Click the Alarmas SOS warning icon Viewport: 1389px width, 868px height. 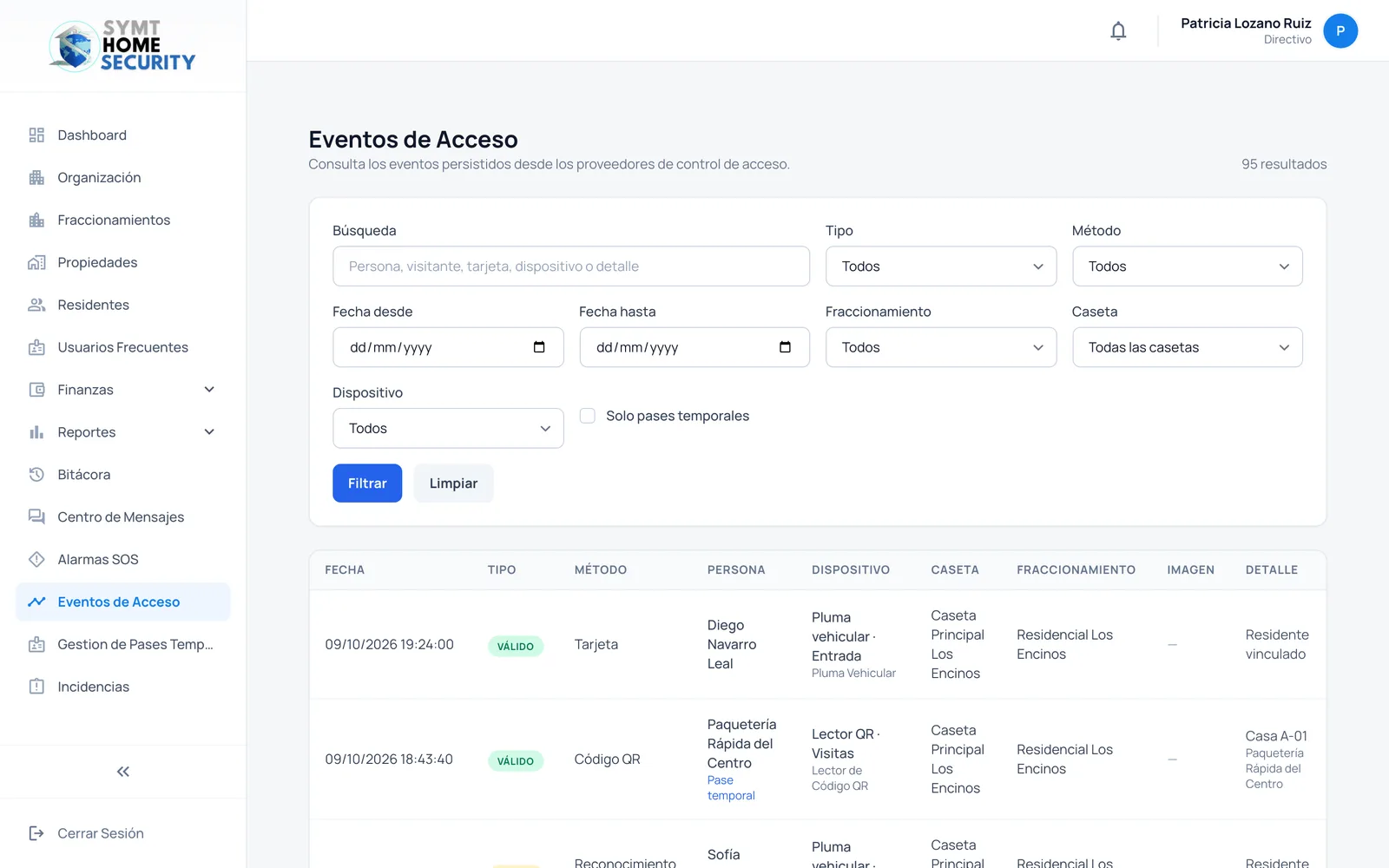pyautogui.click(x=36, y=560)
